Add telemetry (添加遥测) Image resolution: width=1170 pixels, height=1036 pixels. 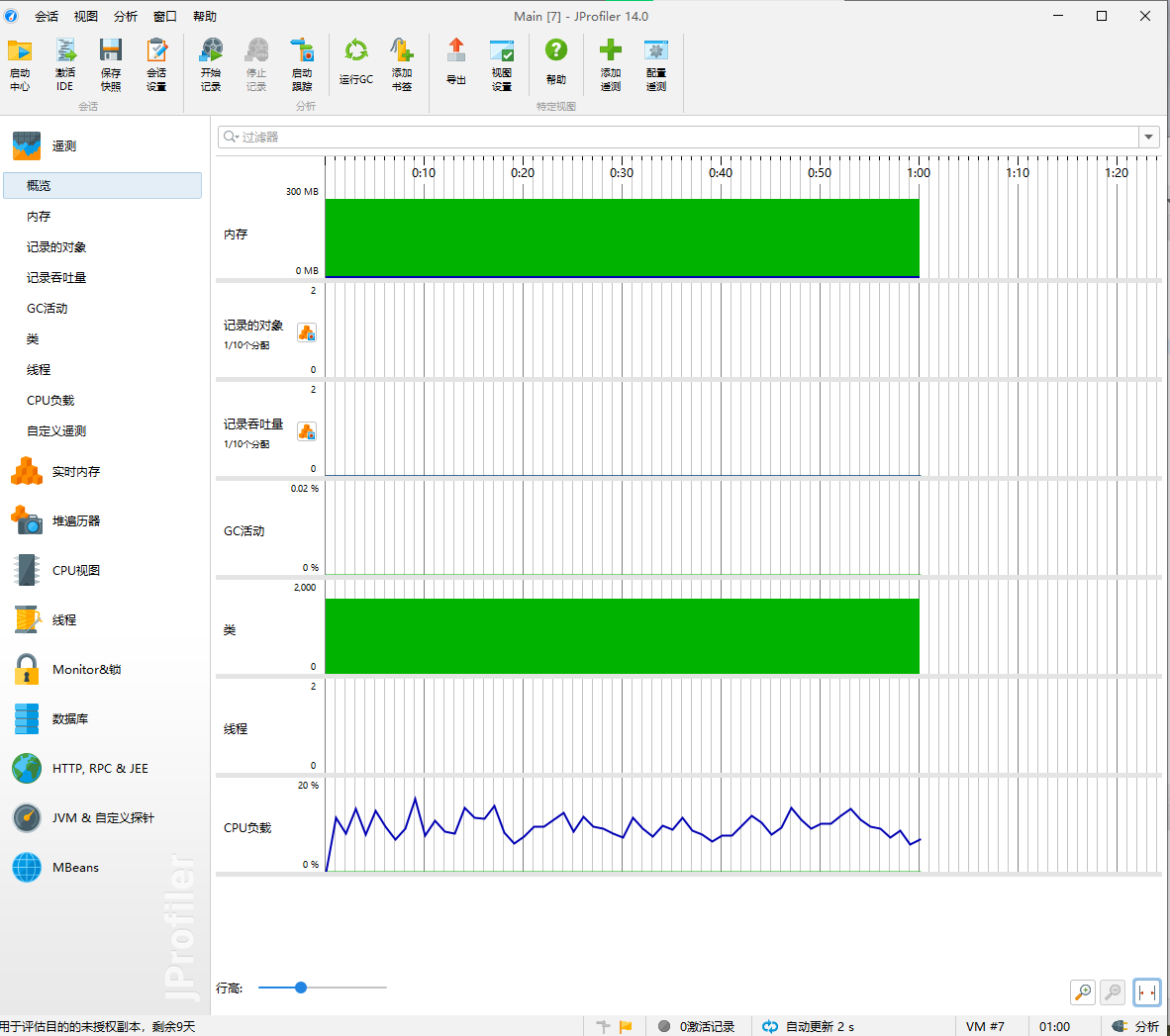coord(611,65)
